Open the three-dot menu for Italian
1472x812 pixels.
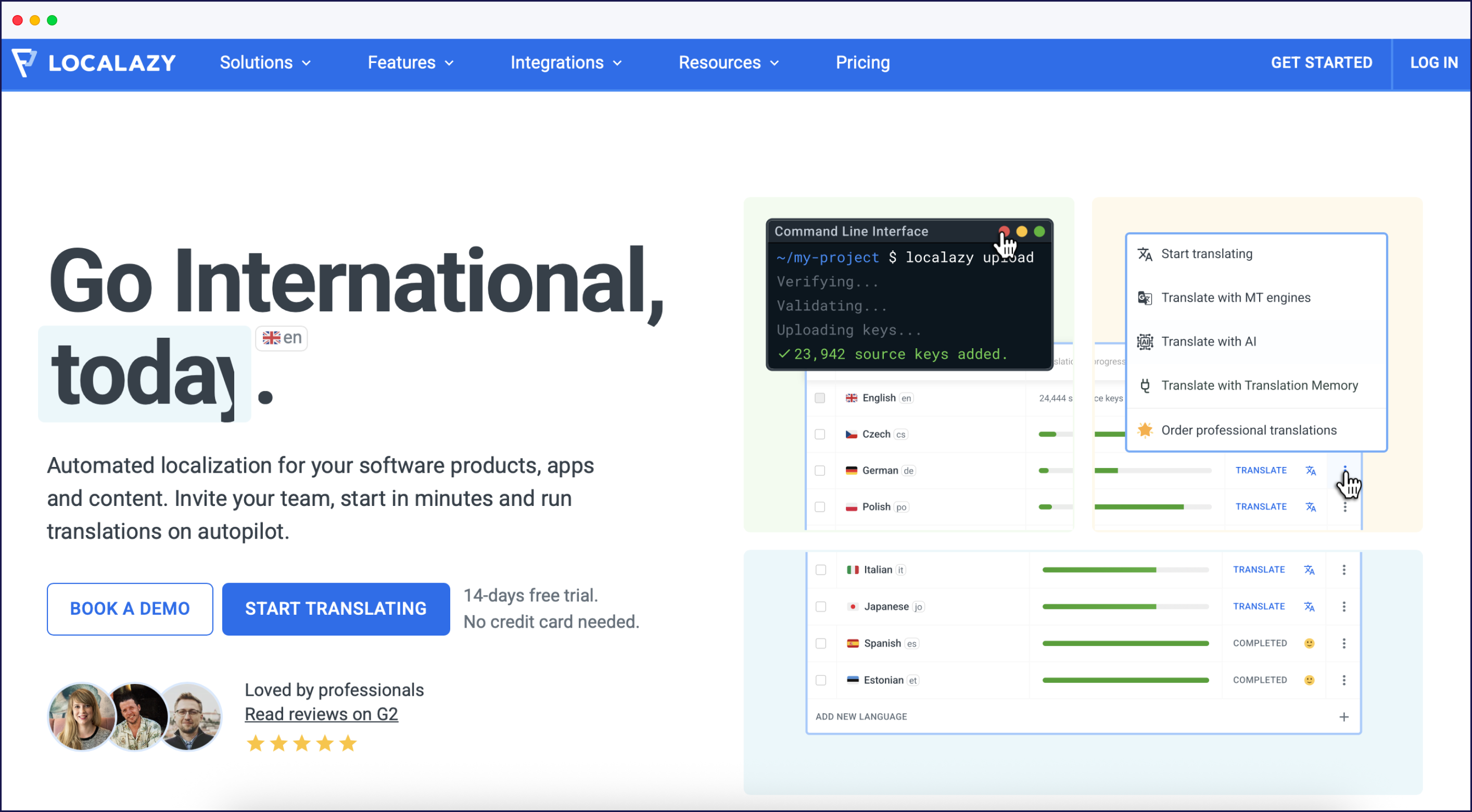(1344, 570)
